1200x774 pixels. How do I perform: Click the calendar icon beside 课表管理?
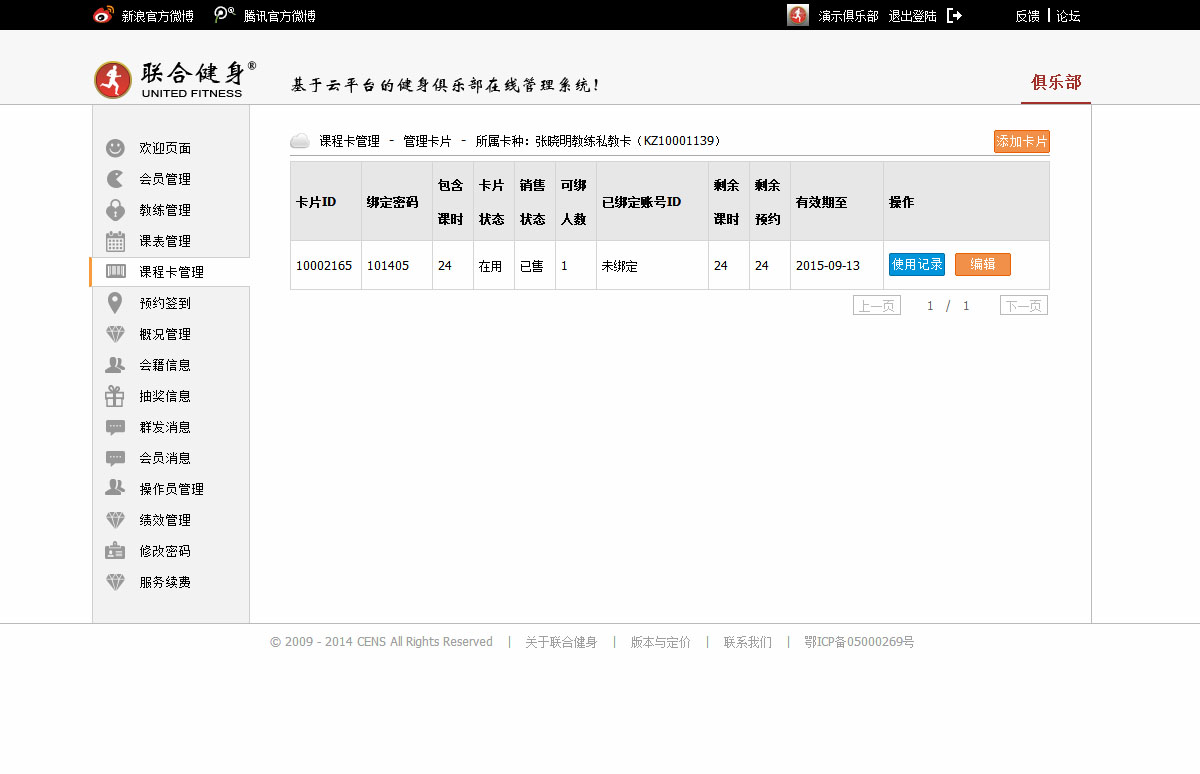115,241
